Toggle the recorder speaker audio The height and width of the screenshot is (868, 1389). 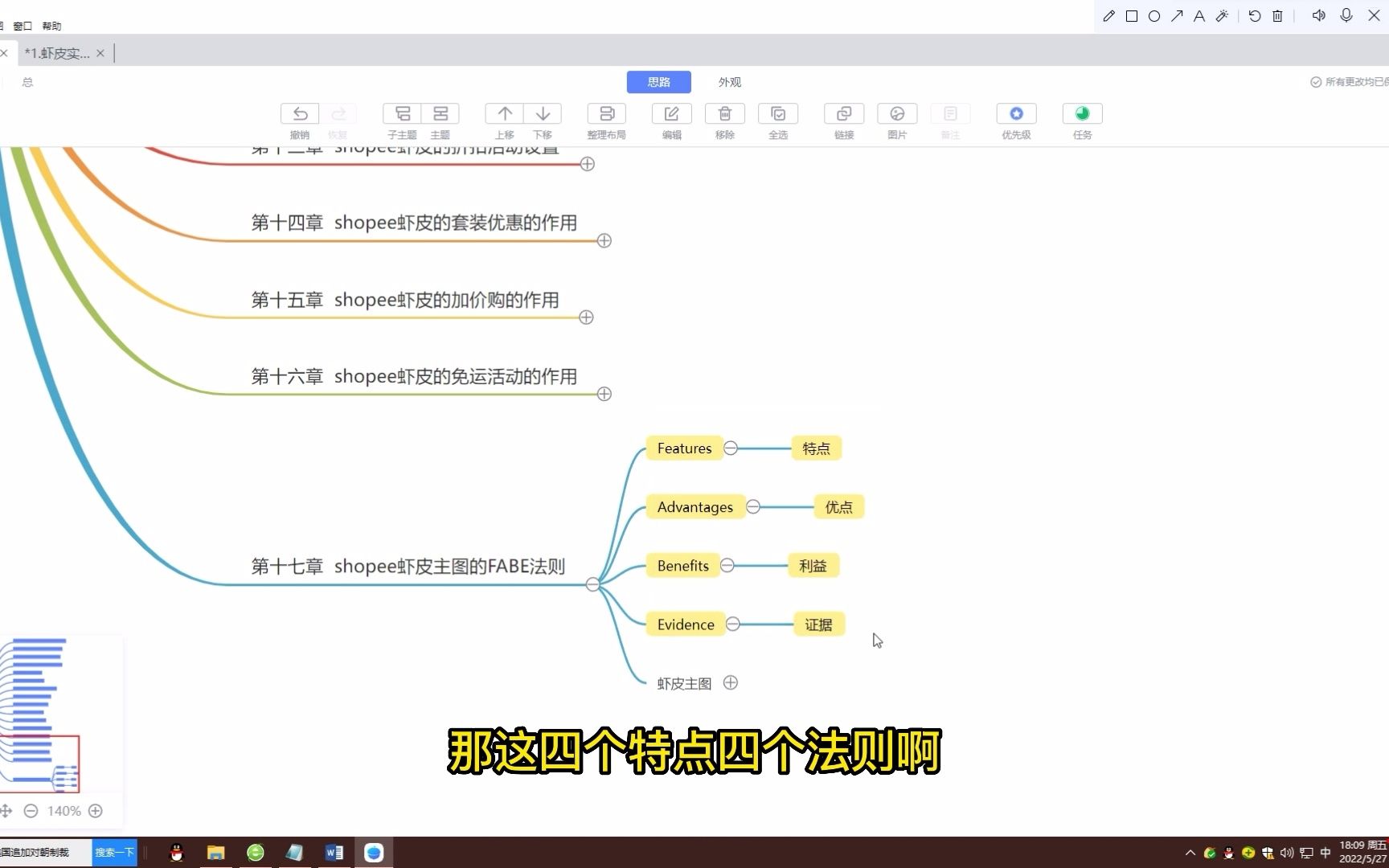click(1319, 15)
